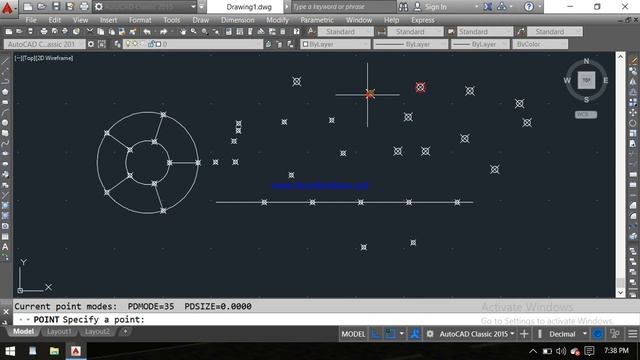Click the Table Style icon

(x=451, y=31)
